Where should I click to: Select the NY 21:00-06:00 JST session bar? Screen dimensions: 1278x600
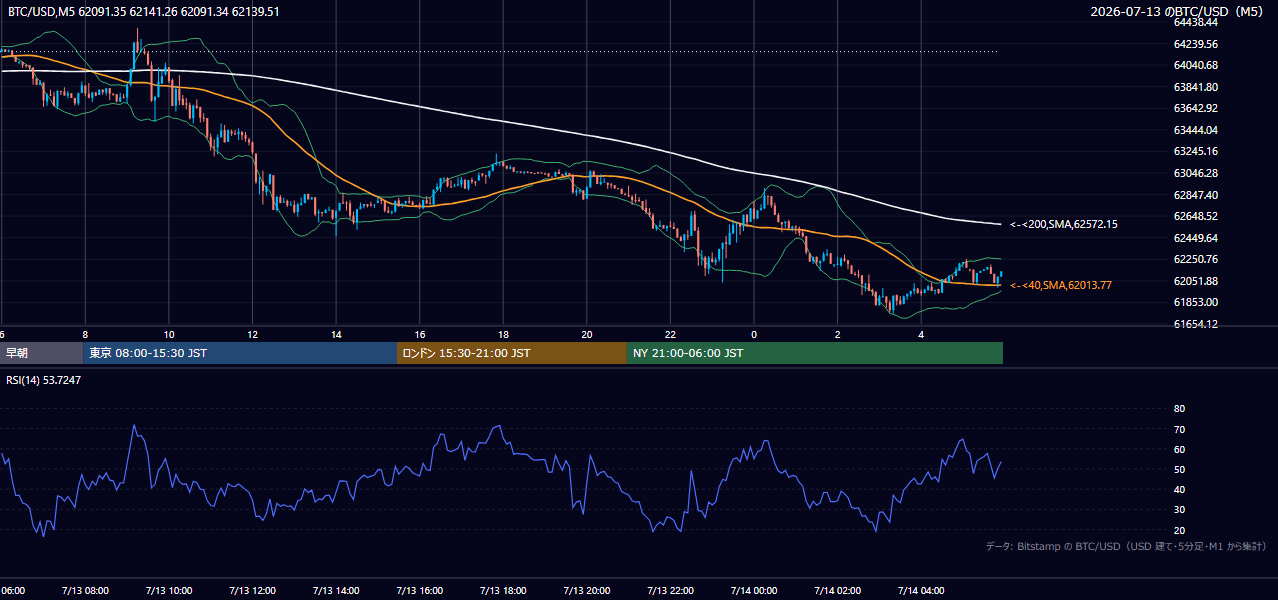coord(815,353)
